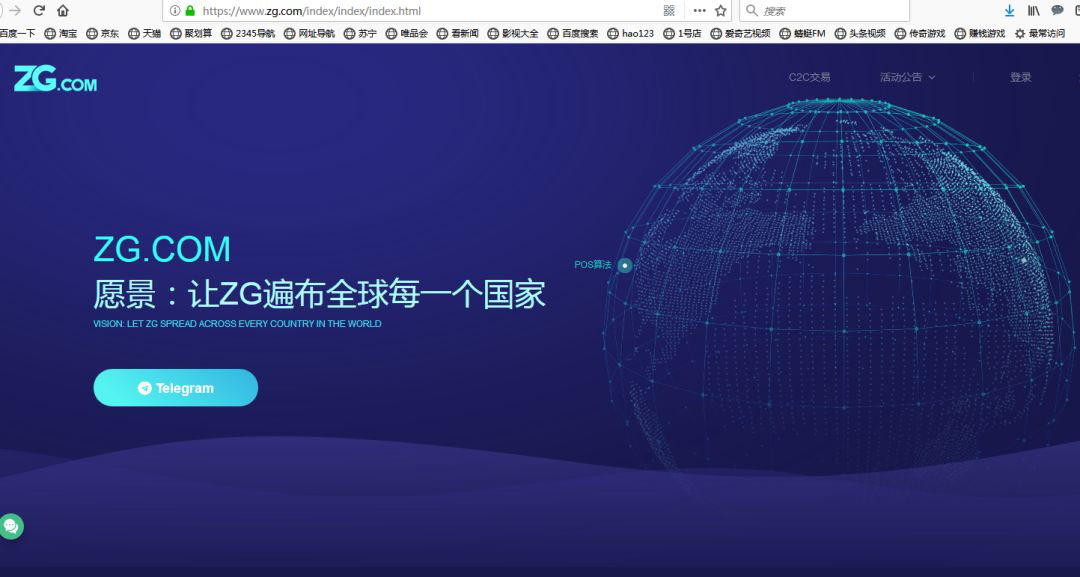Open the green chat support bubble
Screen dimensions: 1080x577
tap(11, 526)
